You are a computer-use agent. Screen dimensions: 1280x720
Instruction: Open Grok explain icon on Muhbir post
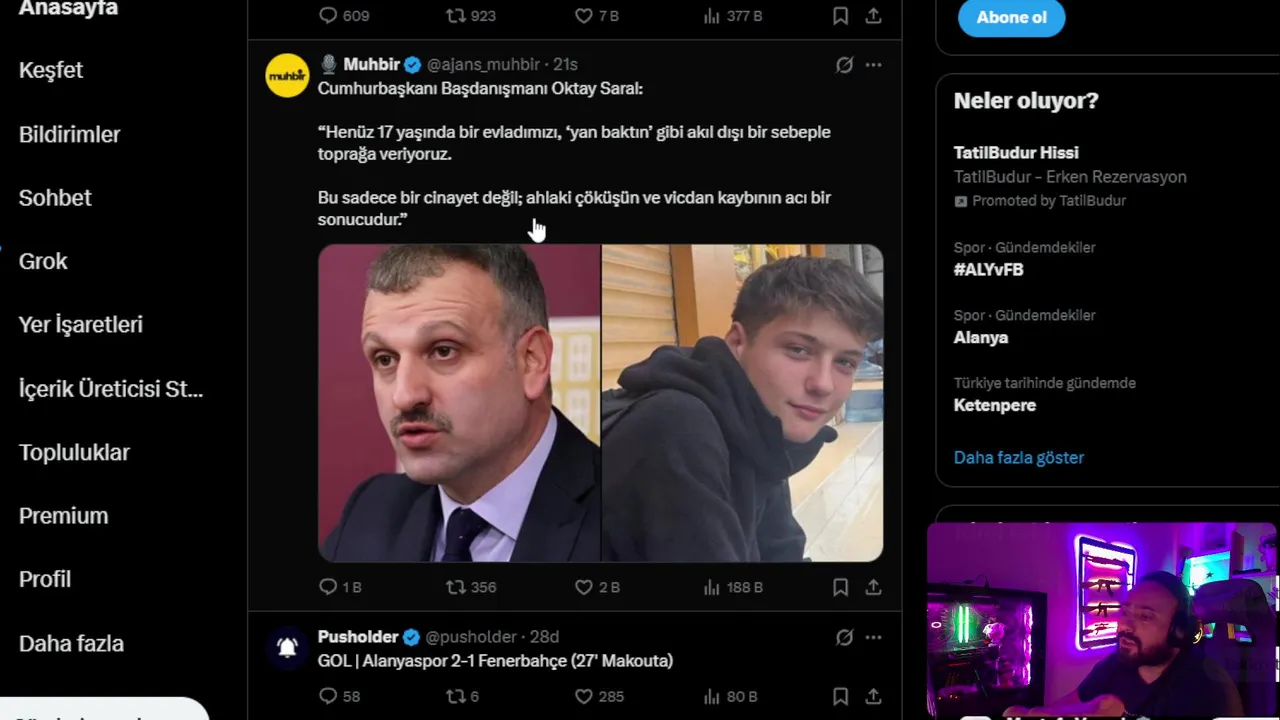click(845, 65)
